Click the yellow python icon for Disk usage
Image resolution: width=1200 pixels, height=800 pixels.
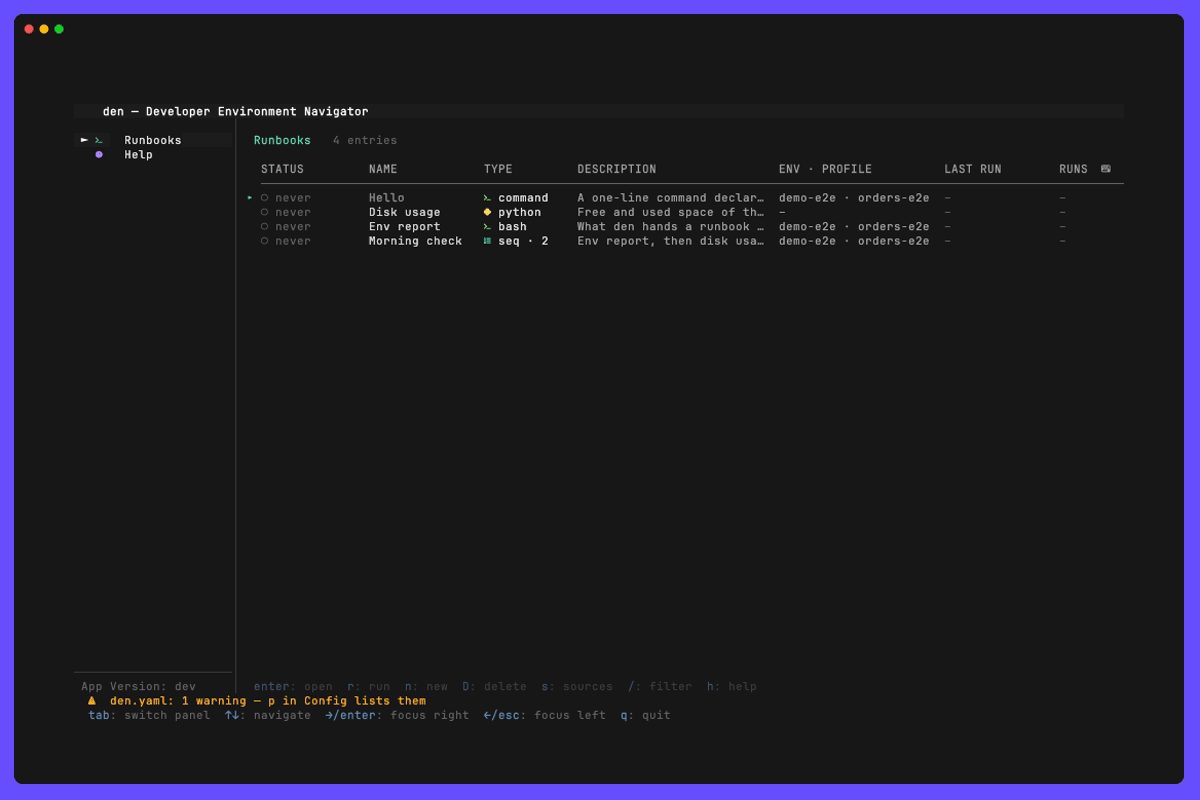tap(487, 212)
